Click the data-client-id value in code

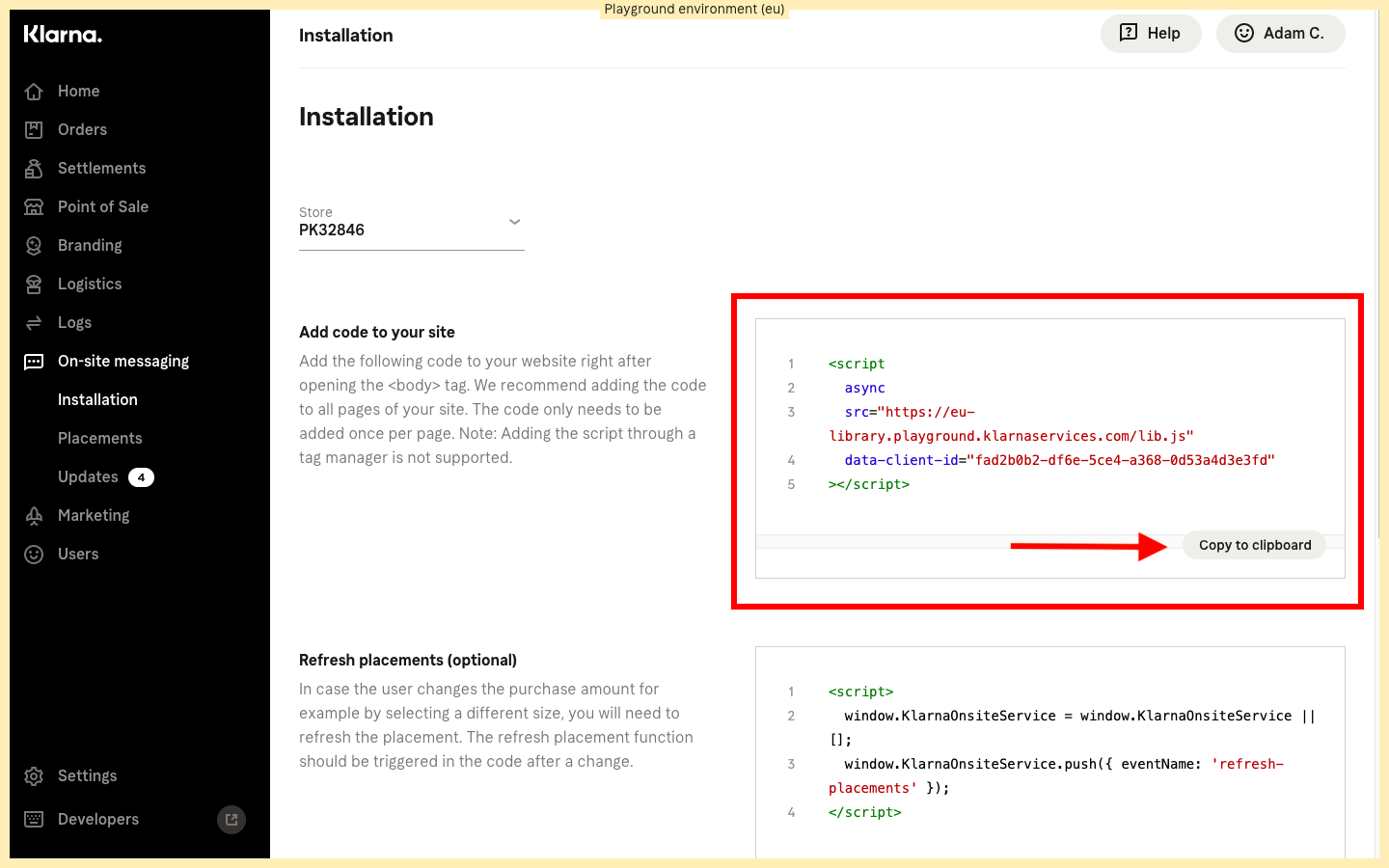click(1121, 460)
